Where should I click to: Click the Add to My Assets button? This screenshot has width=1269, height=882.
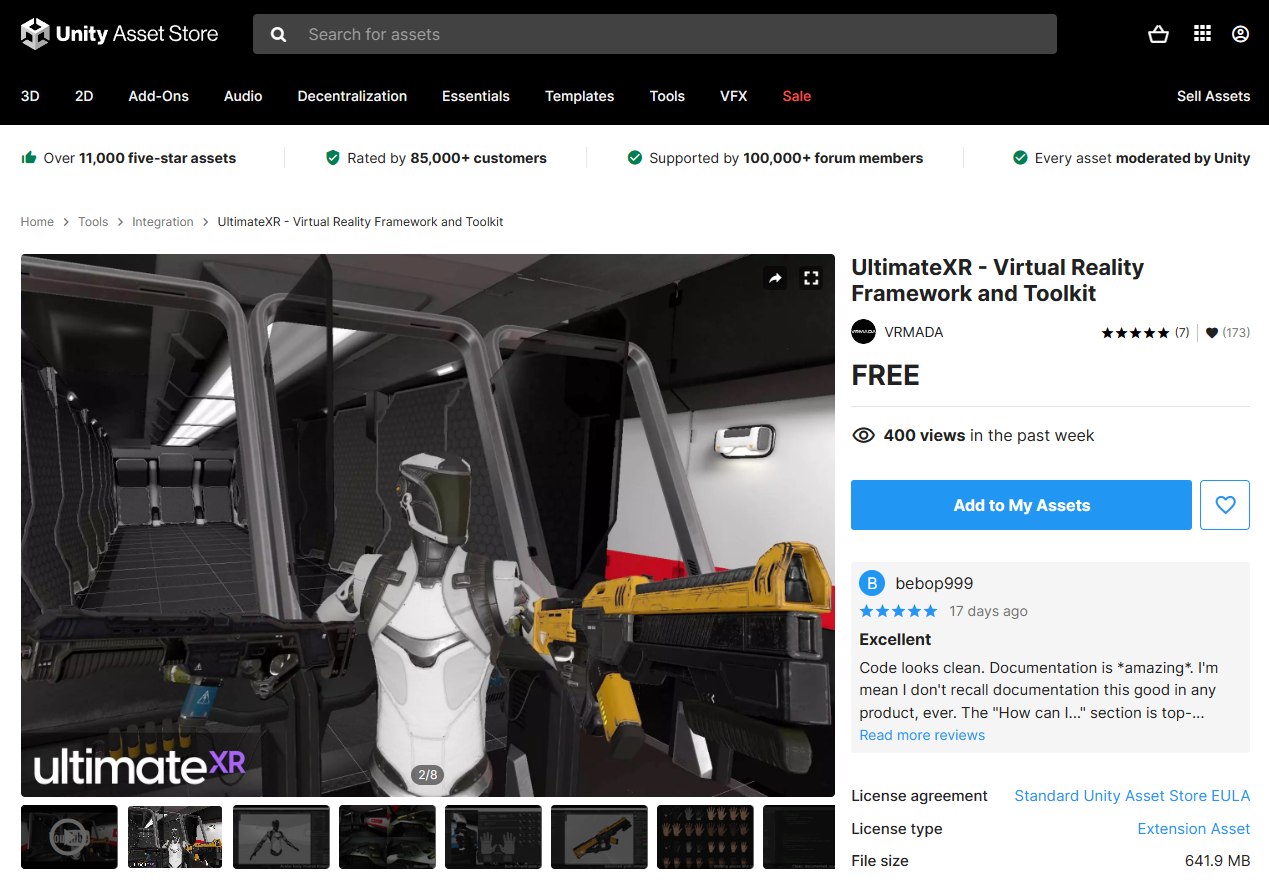(x=1021, y=505)
